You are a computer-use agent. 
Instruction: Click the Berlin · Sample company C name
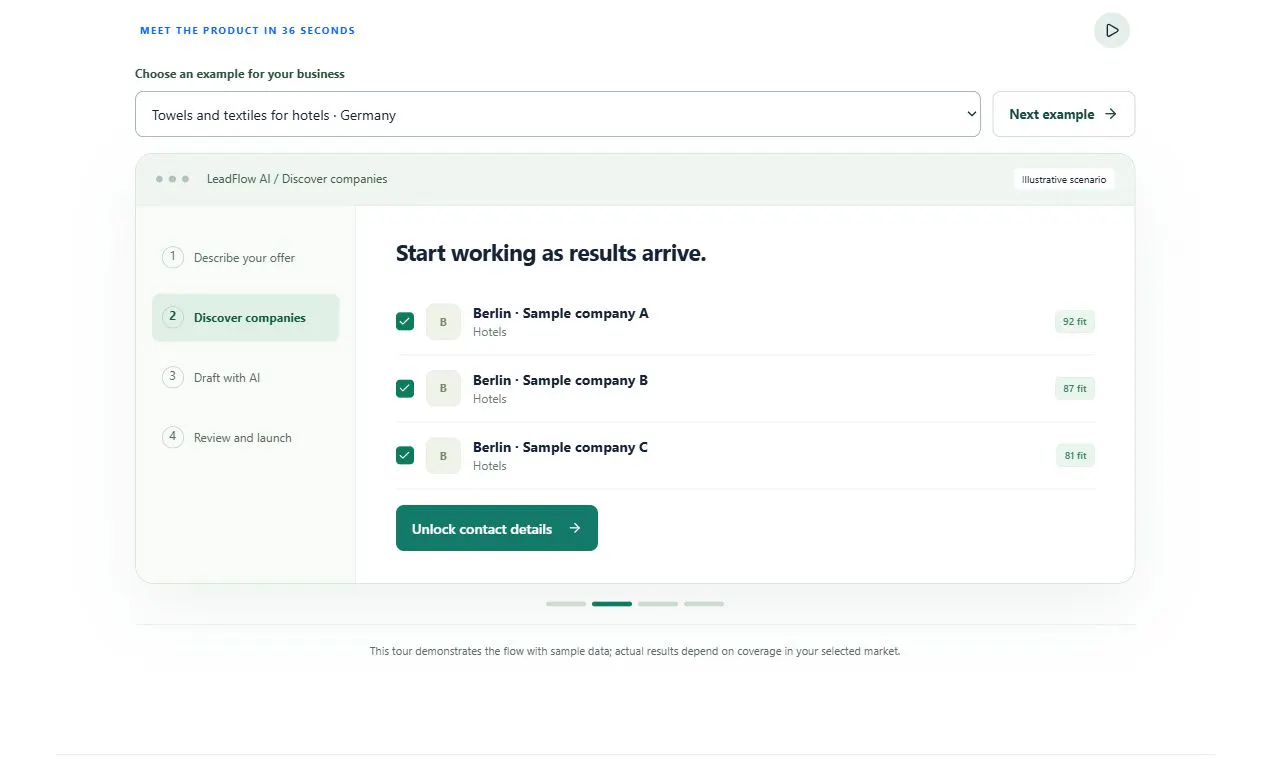pos(561,447)
